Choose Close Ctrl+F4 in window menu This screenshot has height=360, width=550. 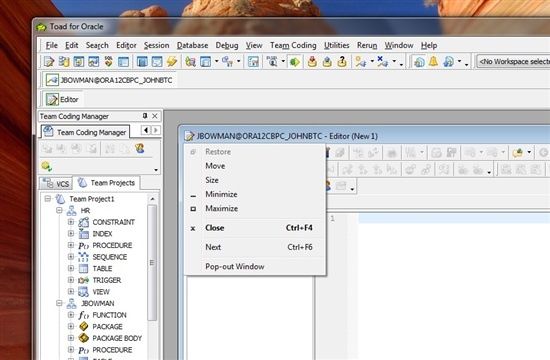[x=255, y=228]
